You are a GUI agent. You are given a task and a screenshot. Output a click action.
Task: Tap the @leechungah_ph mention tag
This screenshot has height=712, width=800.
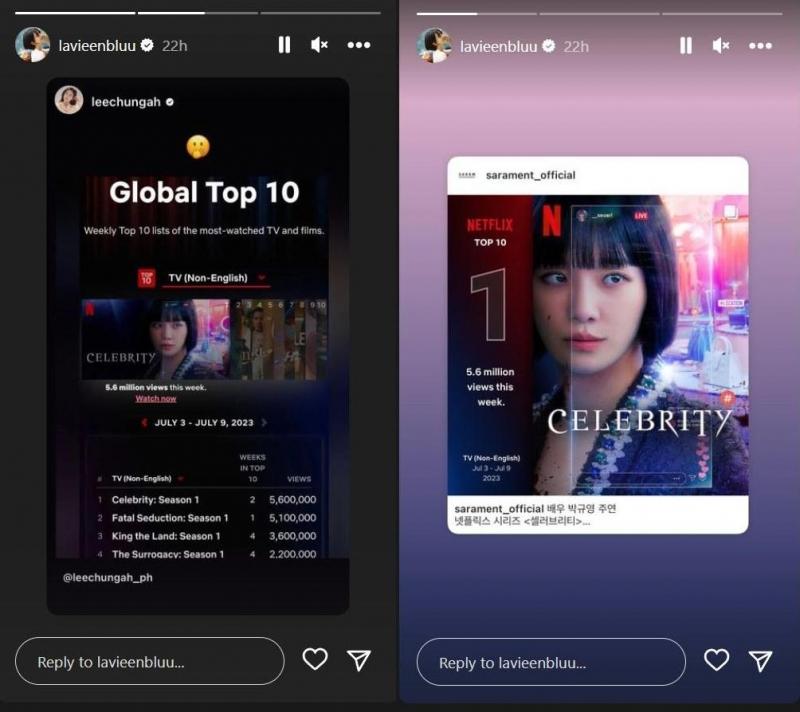pos(107,577)
